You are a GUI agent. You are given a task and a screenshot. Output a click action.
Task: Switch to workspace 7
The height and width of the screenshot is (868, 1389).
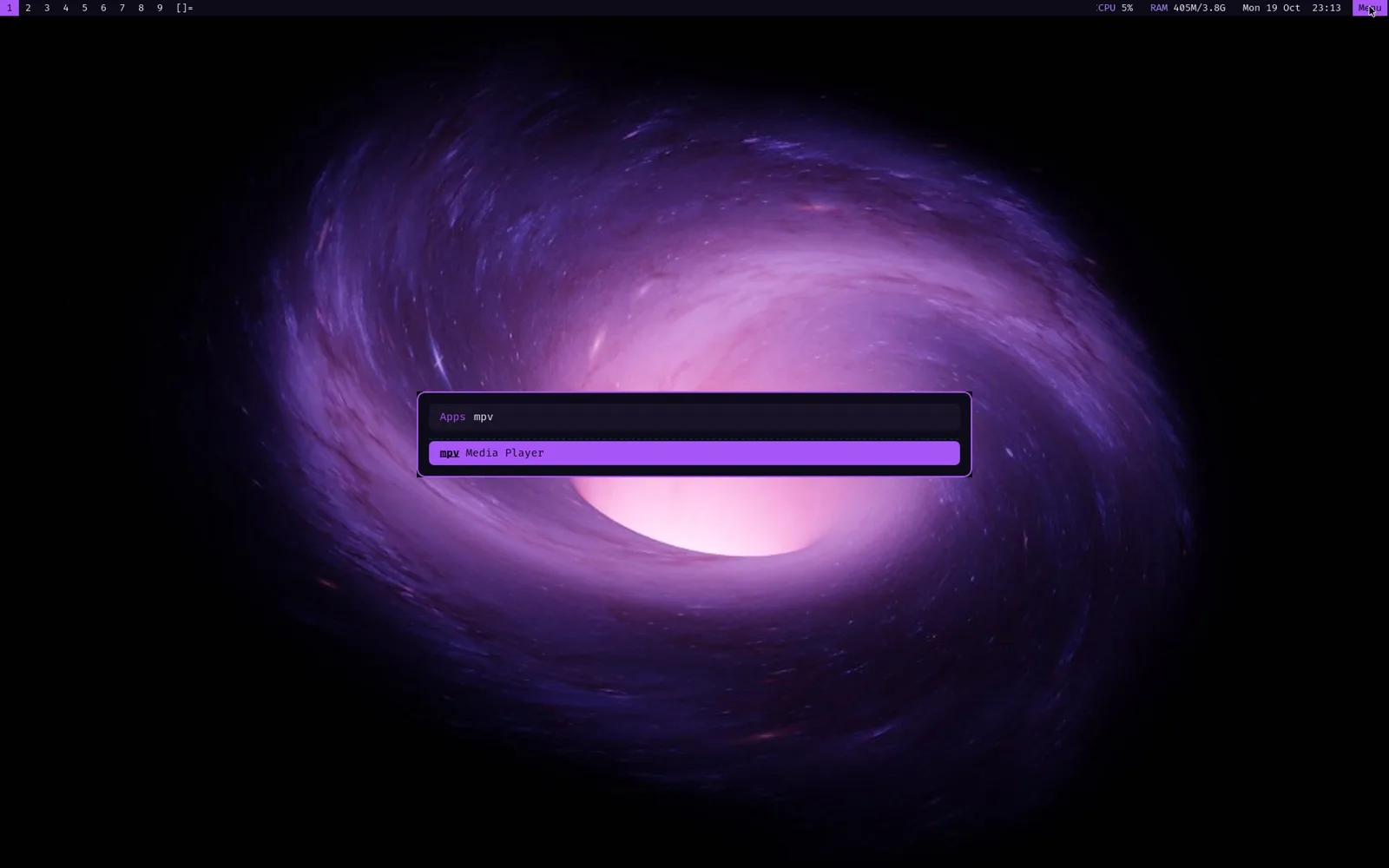122,8
